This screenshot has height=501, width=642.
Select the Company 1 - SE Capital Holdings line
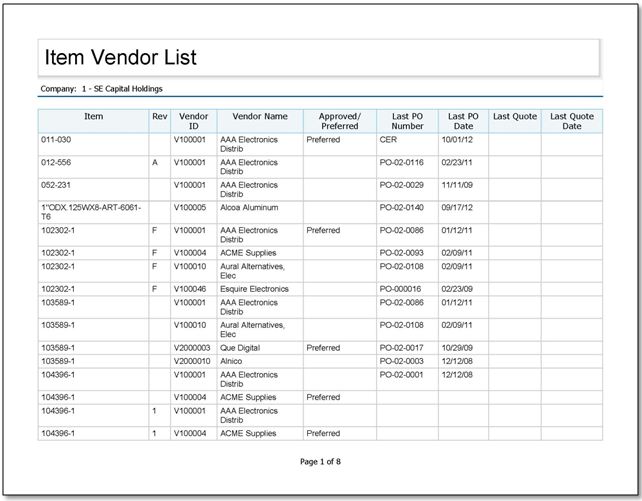point(101,89)
